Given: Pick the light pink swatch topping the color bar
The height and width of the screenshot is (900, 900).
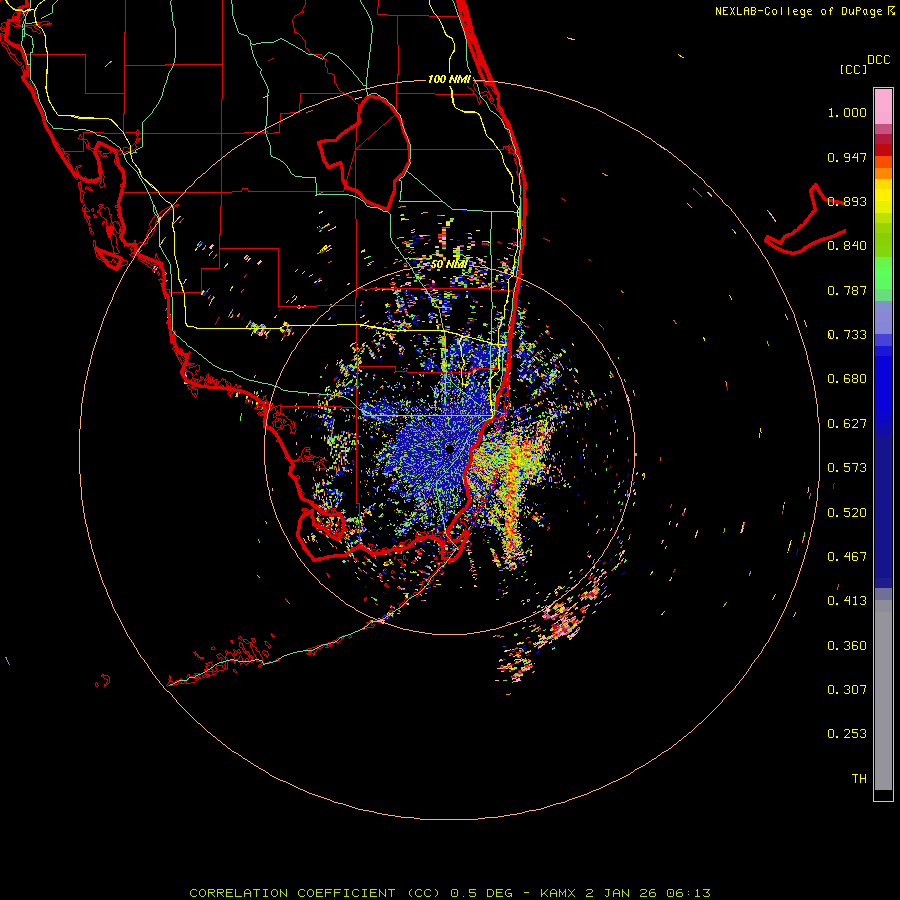Looking at the screenshot, I should click(x=883, y=107).
